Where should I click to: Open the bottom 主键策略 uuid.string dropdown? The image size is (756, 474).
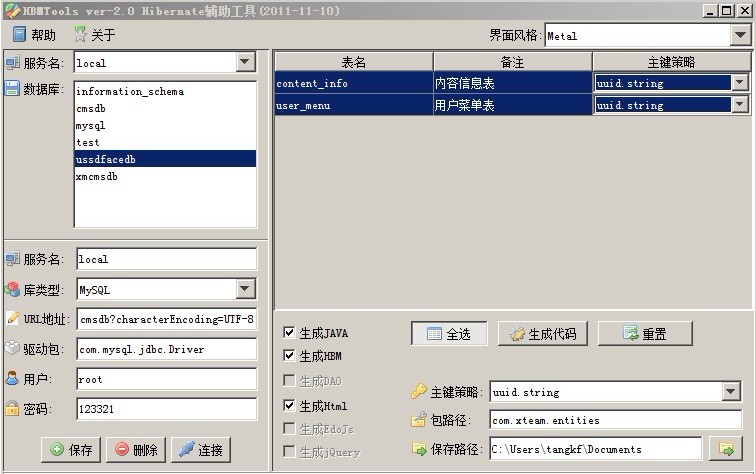(731, 392)
